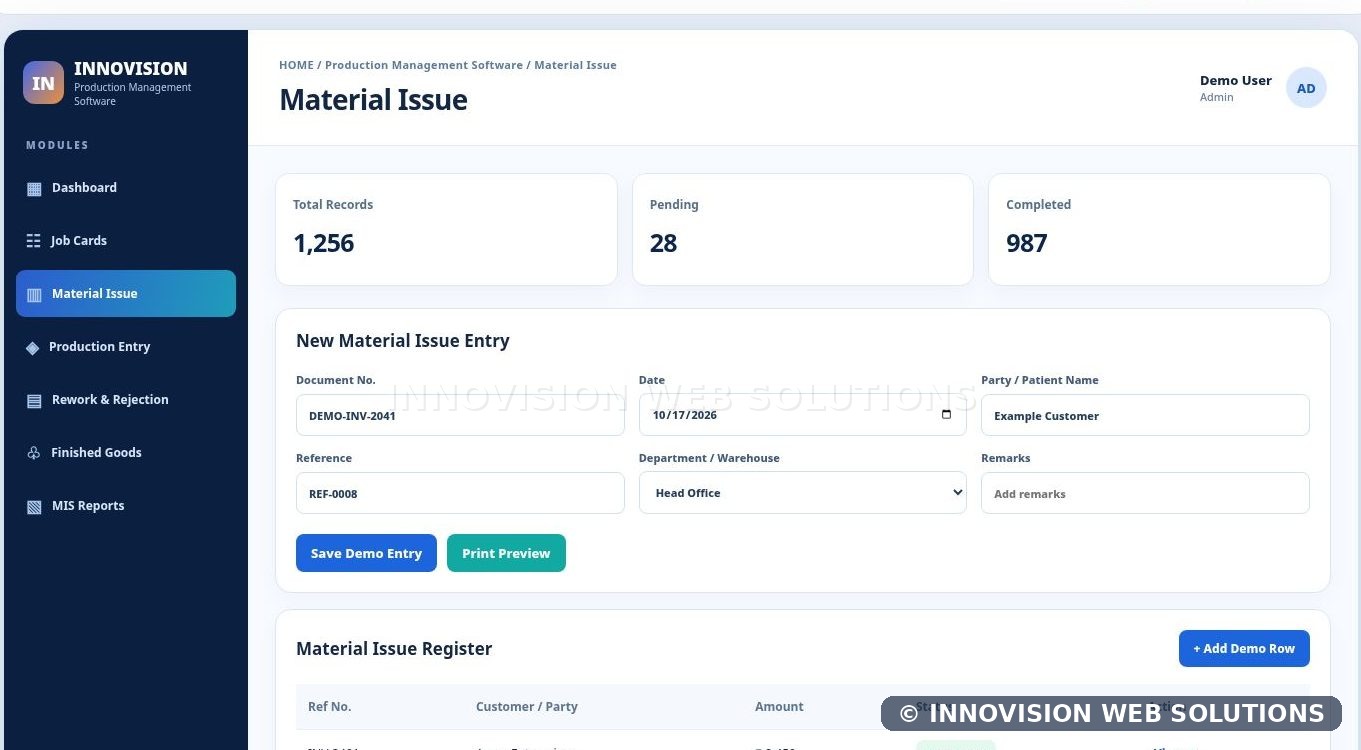This screenshot has width=1361, height=750.
Task: Click the Total Records 1,256 card
Action: (x=446, y=230)
